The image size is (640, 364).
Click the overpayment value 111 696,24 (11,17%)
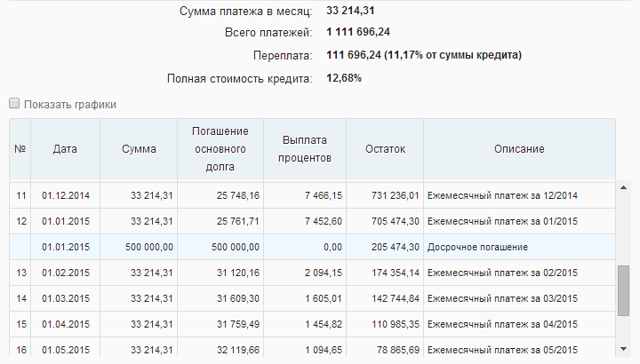click(424, 55)
